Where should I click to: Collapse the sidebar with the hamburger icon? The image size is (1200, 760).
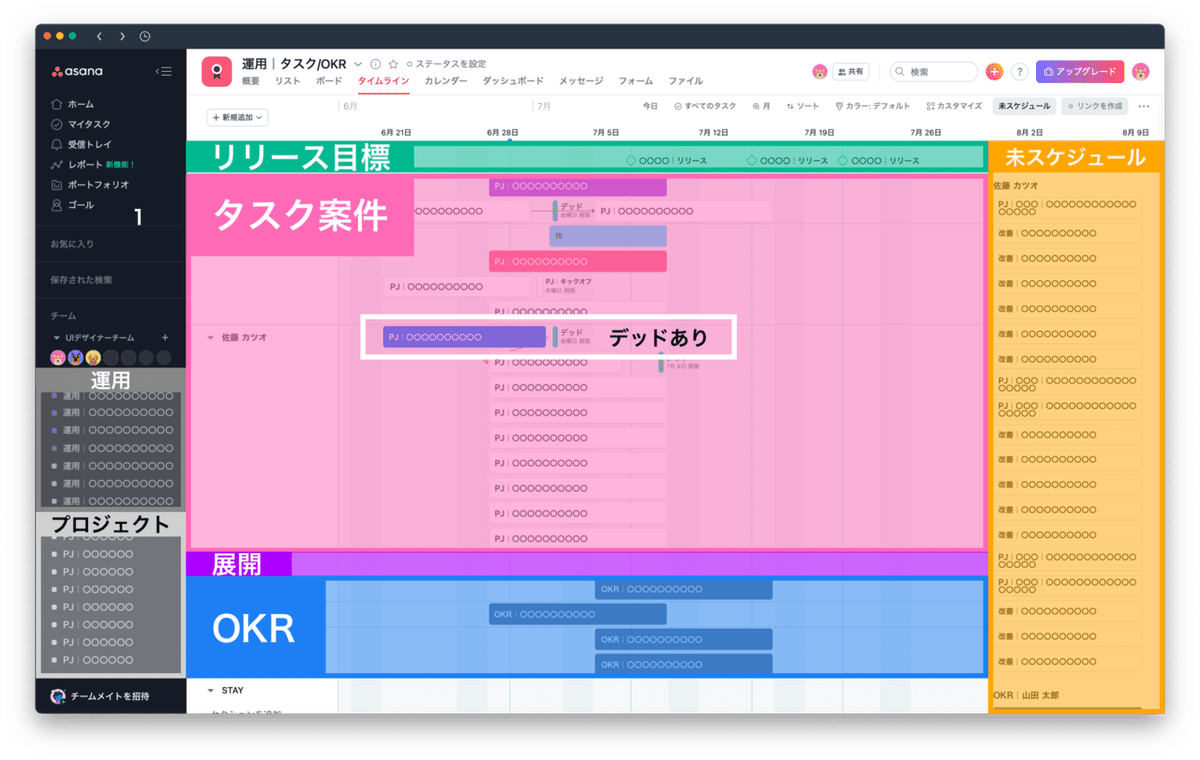(164, 71)
